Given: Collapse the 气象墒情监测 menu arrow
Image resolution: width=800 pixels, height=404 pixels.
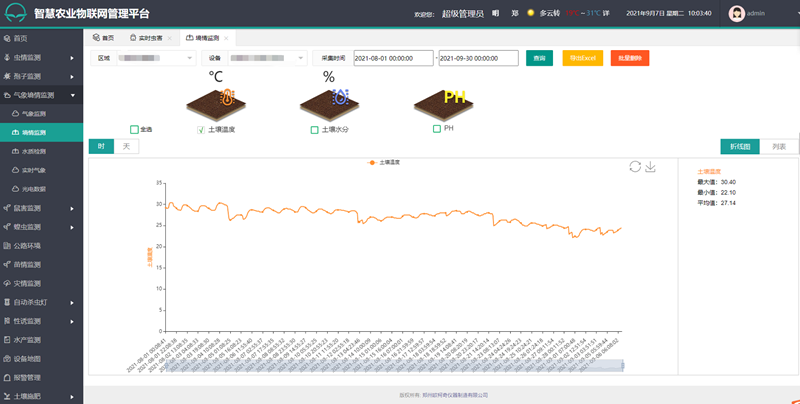Looking at the screenshot, I should pos(72,95).
